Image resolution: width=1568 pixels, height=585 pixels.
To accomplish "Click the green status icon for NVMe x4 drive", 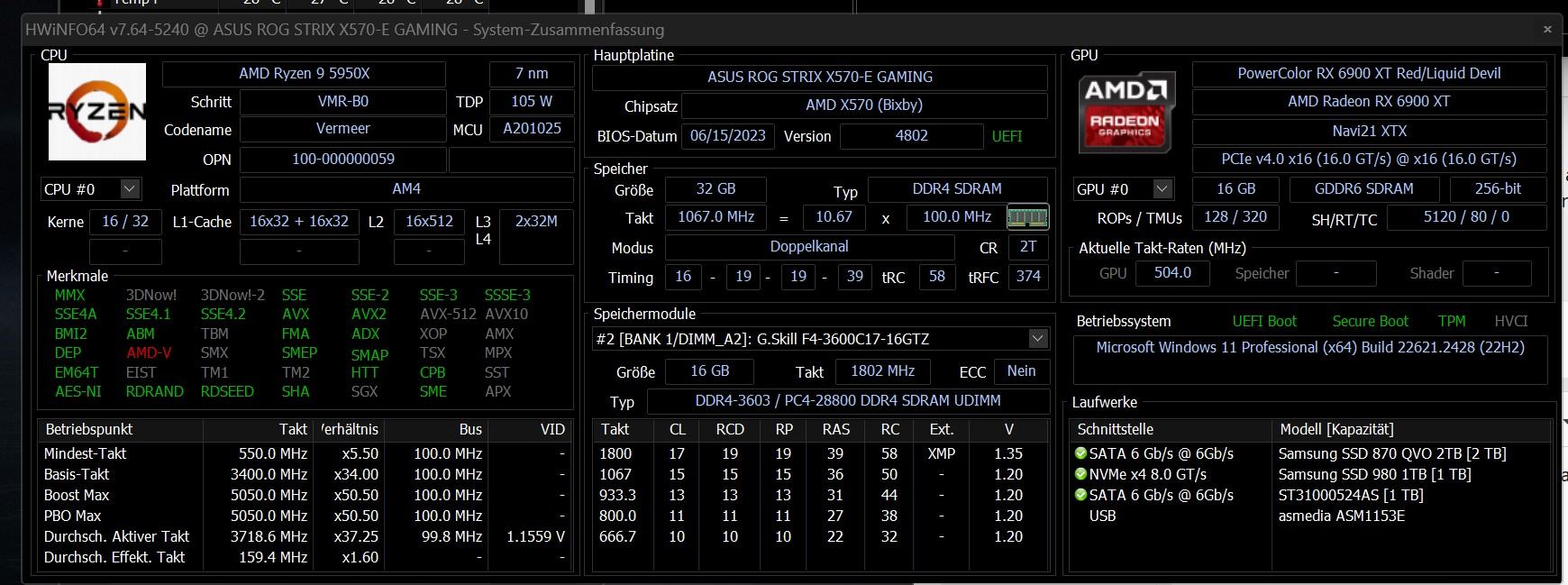I will tap(1080, 474).
